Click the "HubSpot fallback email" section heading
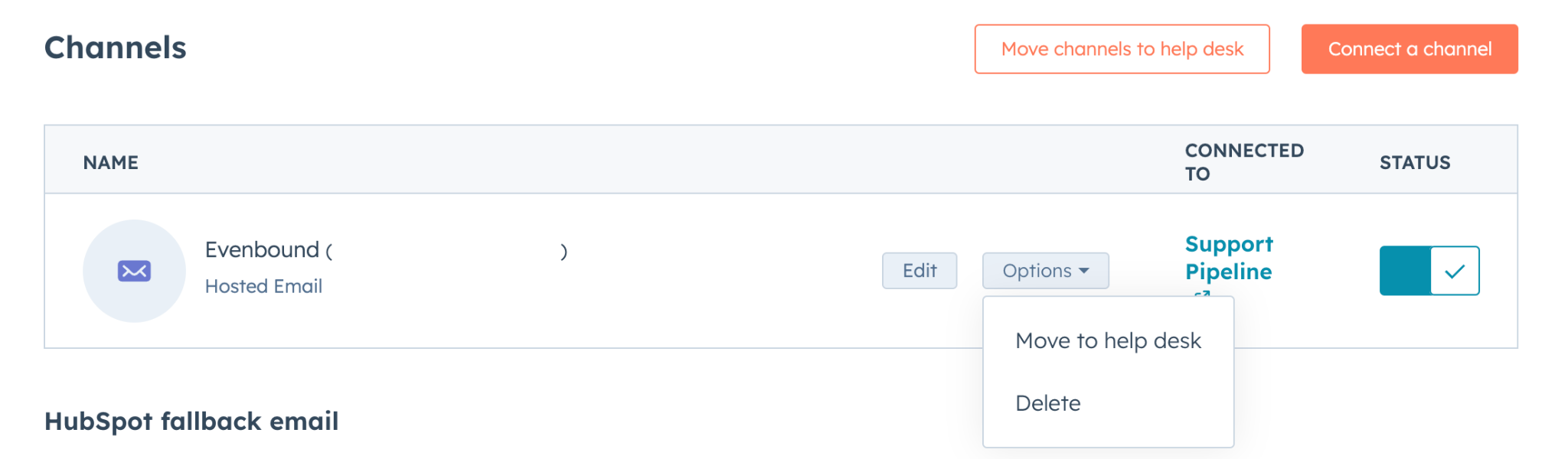1568x459 pixels. [191, 421]
